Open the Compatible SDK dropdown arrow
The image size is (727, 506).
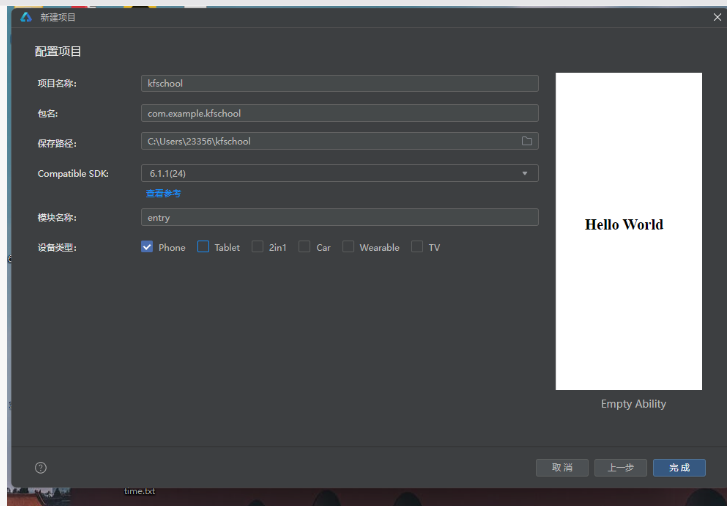(525, 173)
